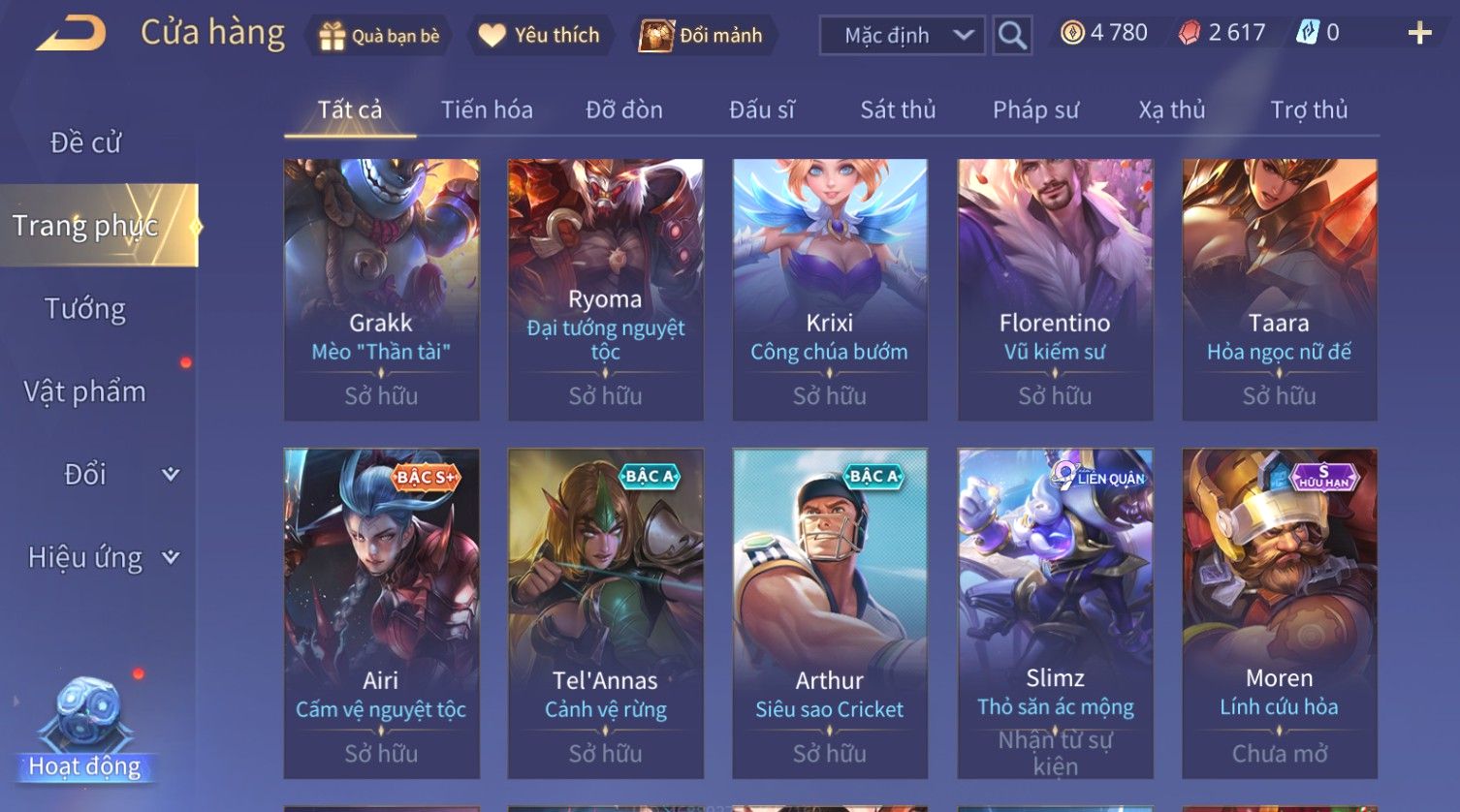Open the Mặc định sort dropdown

point(903,36)
